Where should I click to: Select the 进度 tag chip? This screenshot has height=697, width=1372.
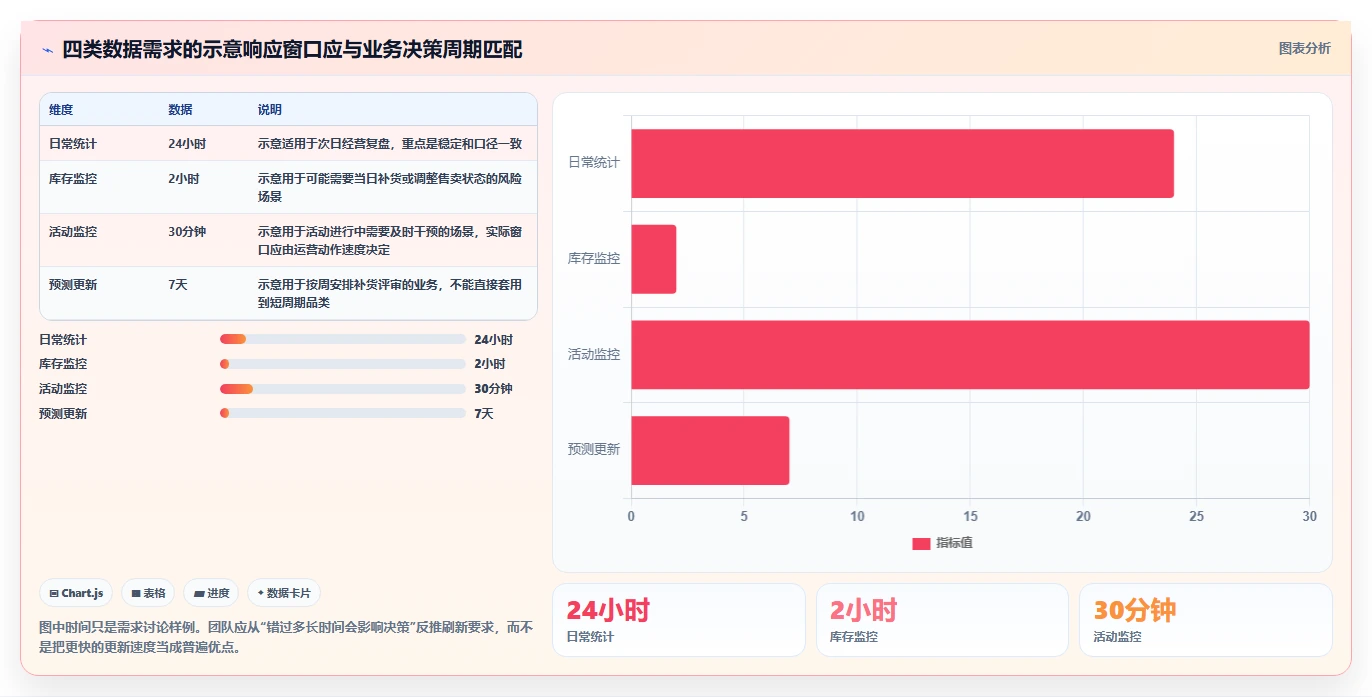point(211,593)
